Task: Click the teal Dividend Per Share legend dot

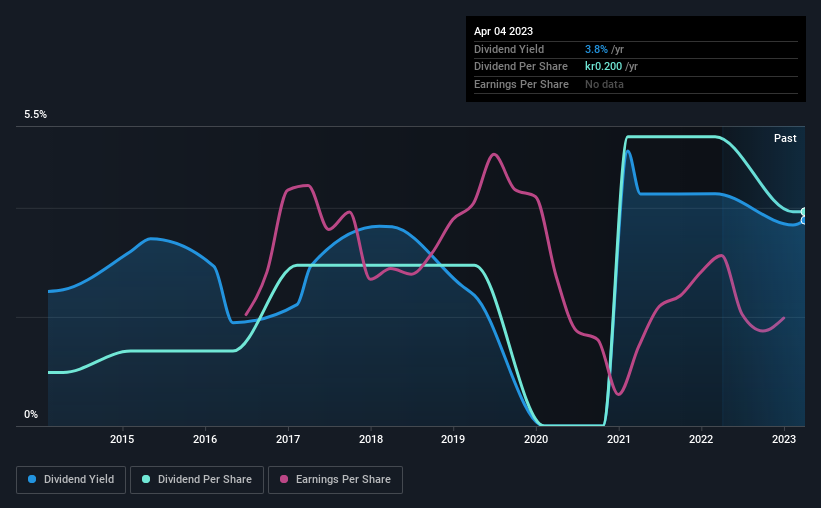Action: (x=146, y=479)
